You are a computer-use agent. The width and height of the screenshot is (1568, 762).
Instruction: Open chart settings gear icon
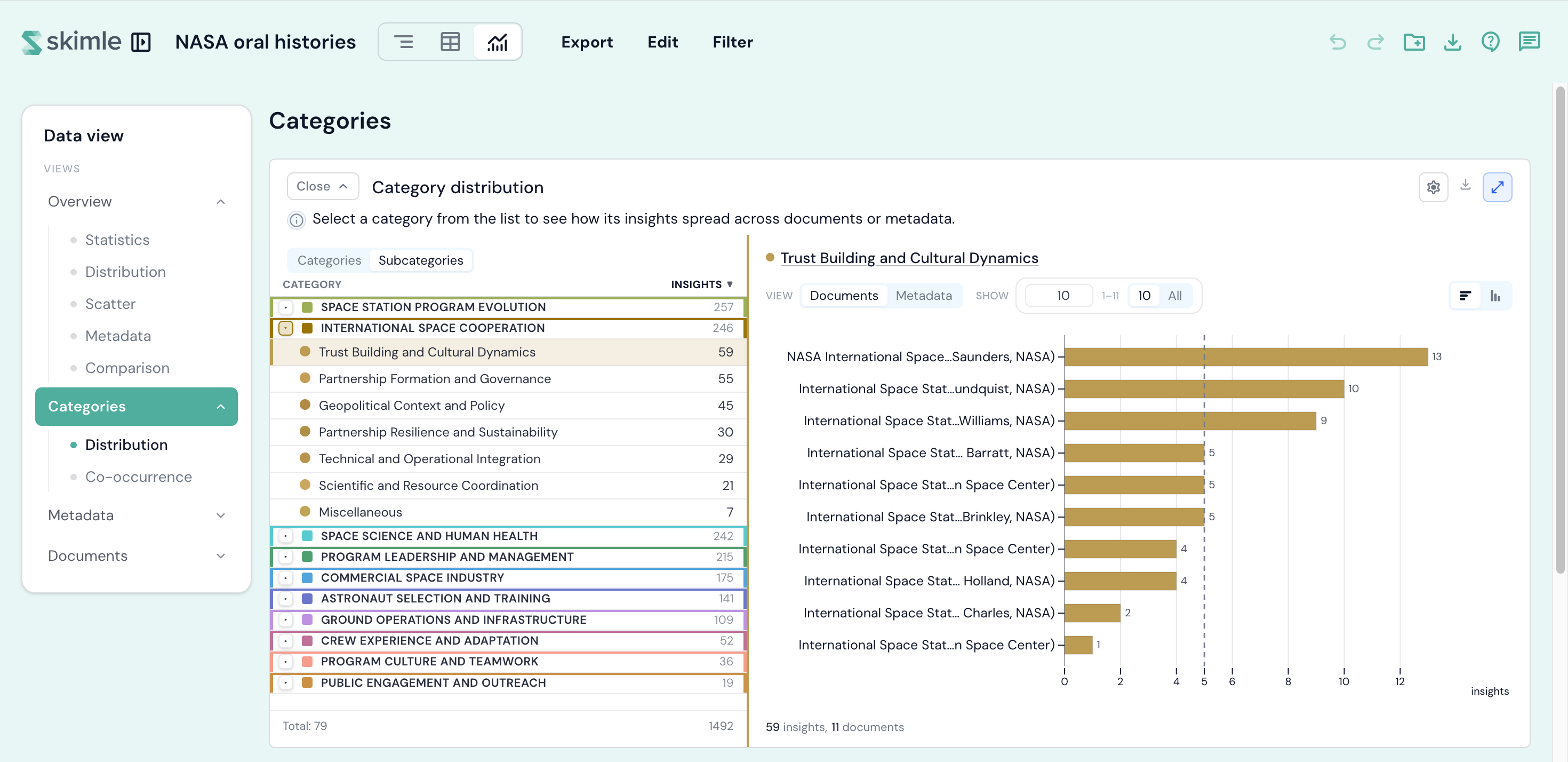(1433, 187)
